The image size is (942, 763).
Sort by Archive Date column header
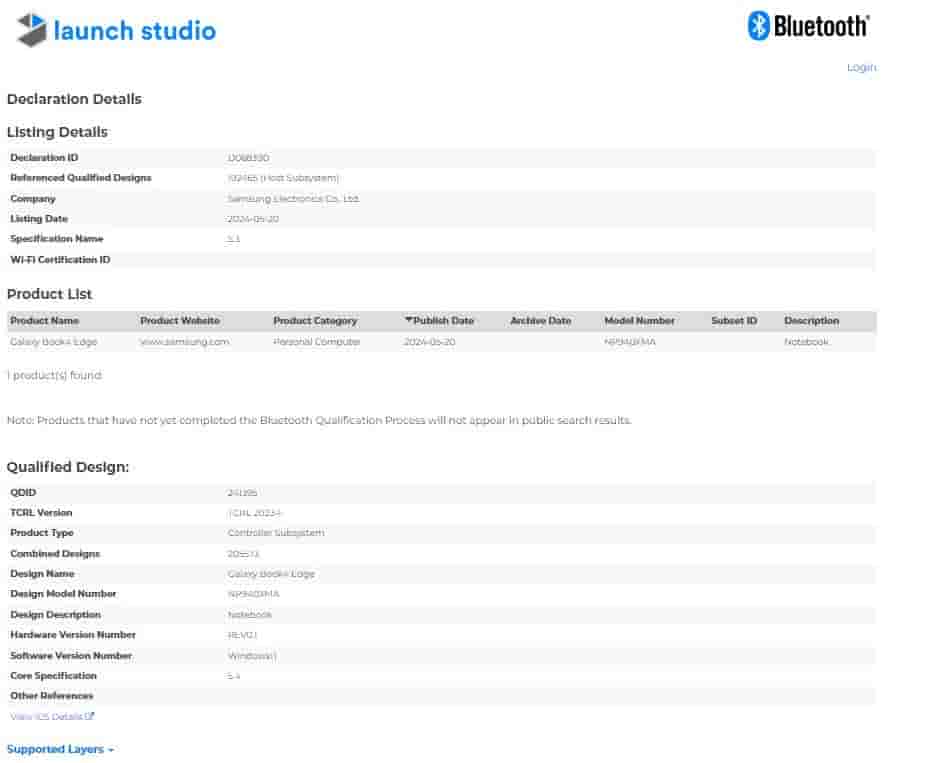(x=540, y=321)
